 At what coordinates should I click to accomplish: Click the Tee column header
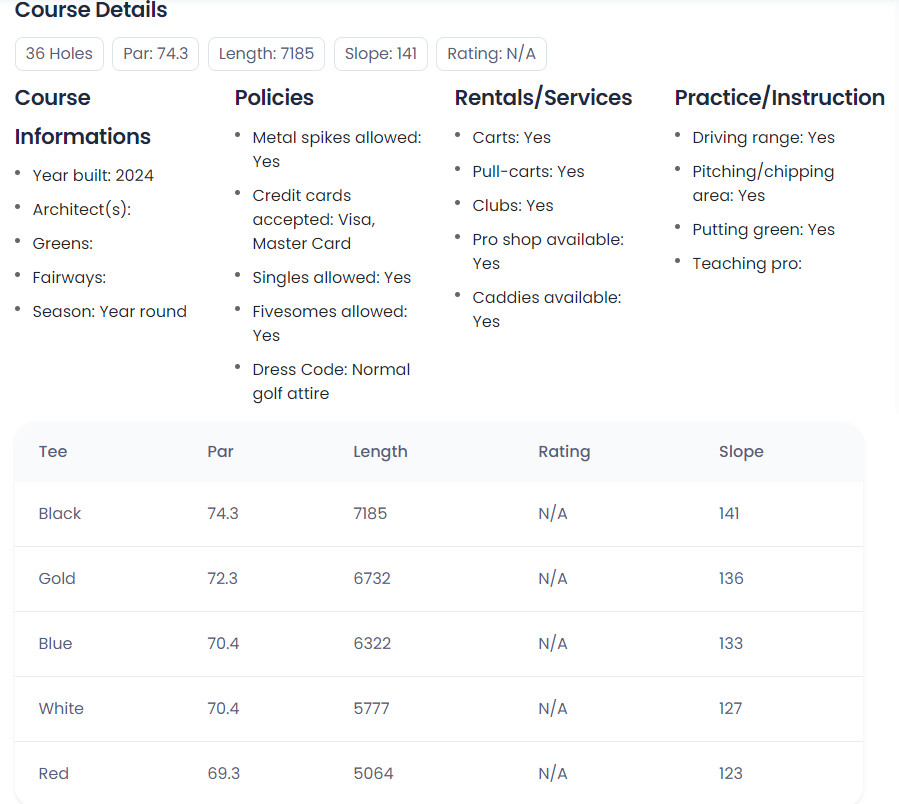tap(53, 452)
